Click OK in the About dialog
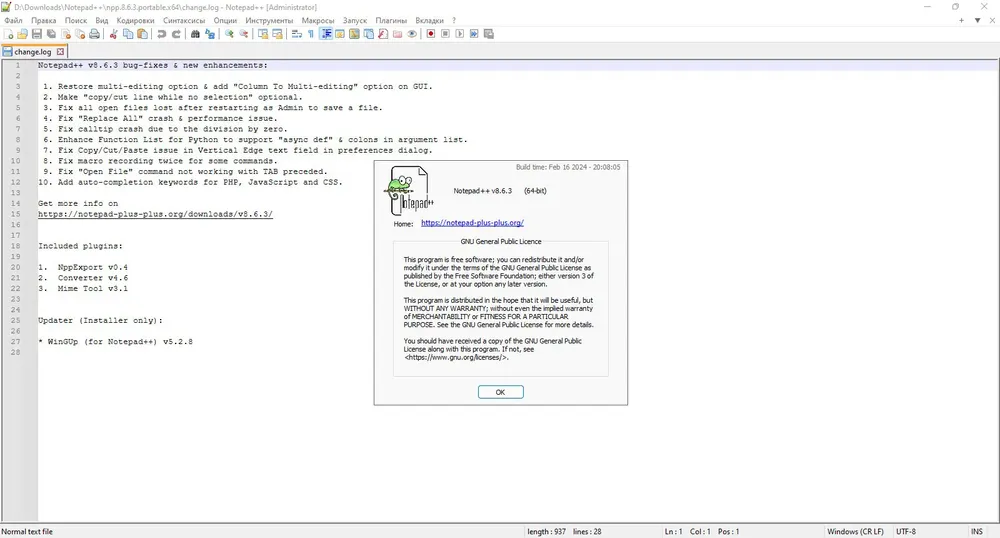 [501, 392]
